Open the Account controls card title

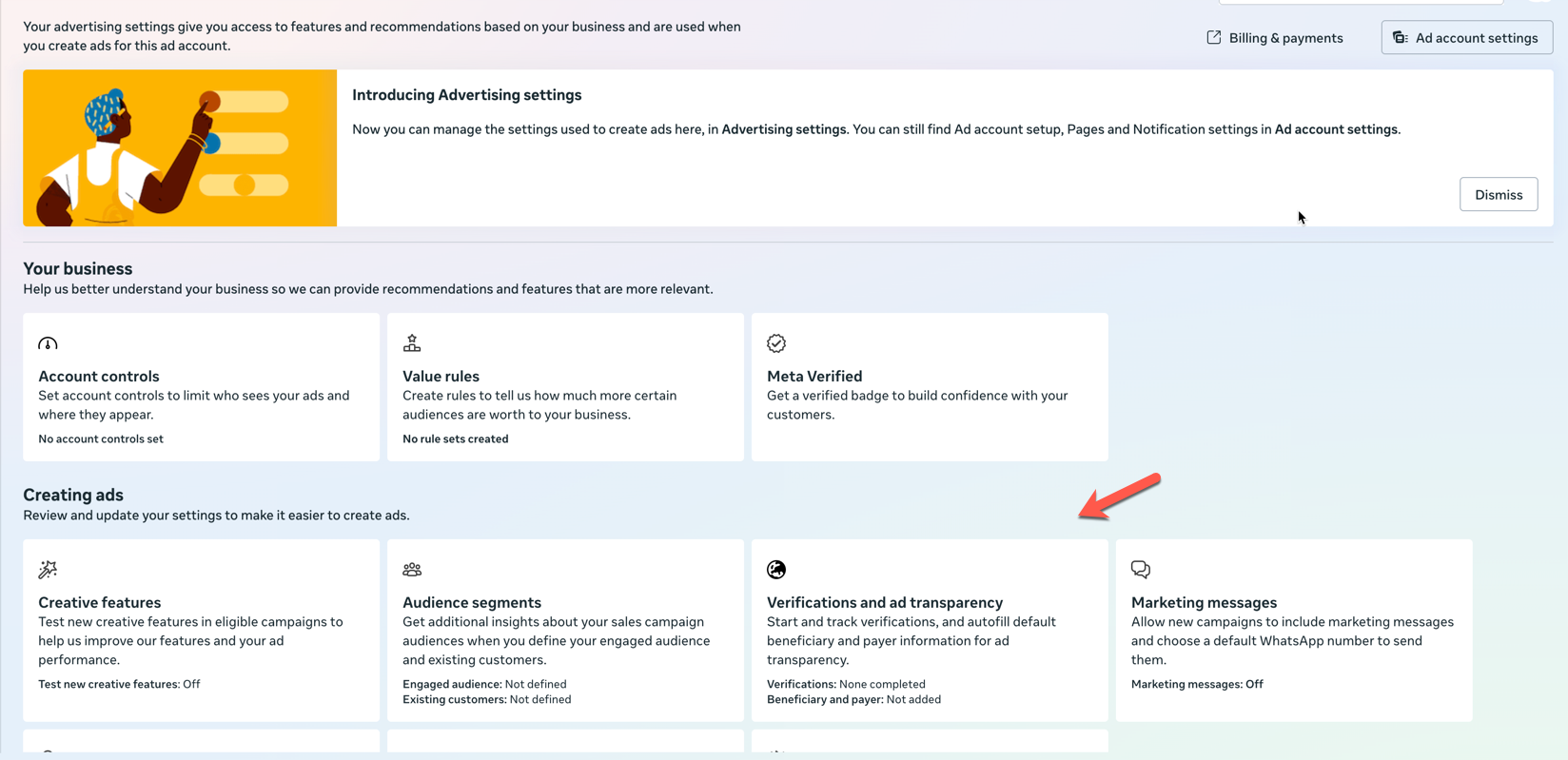coord(99,377)
